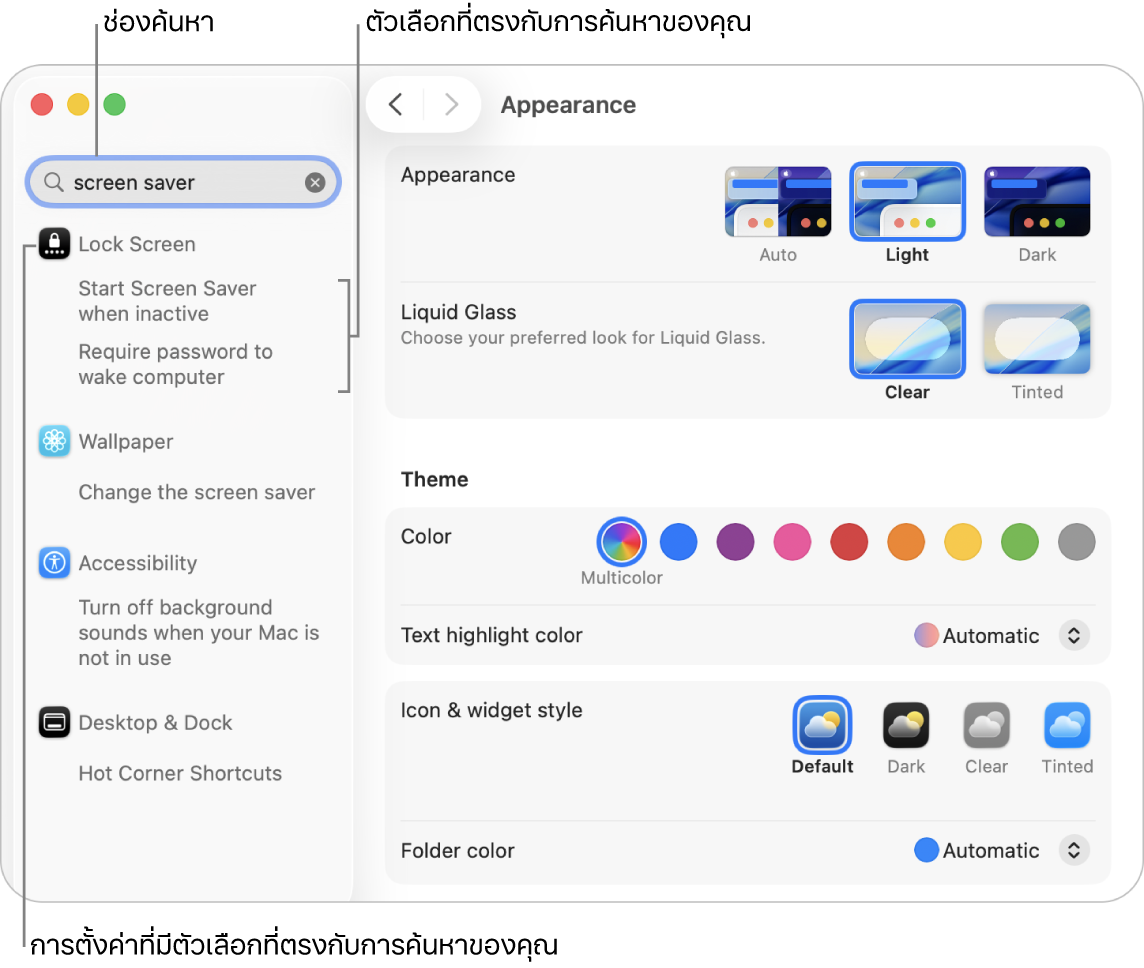Select the Wallpaper sidebar label

point(125,441)
